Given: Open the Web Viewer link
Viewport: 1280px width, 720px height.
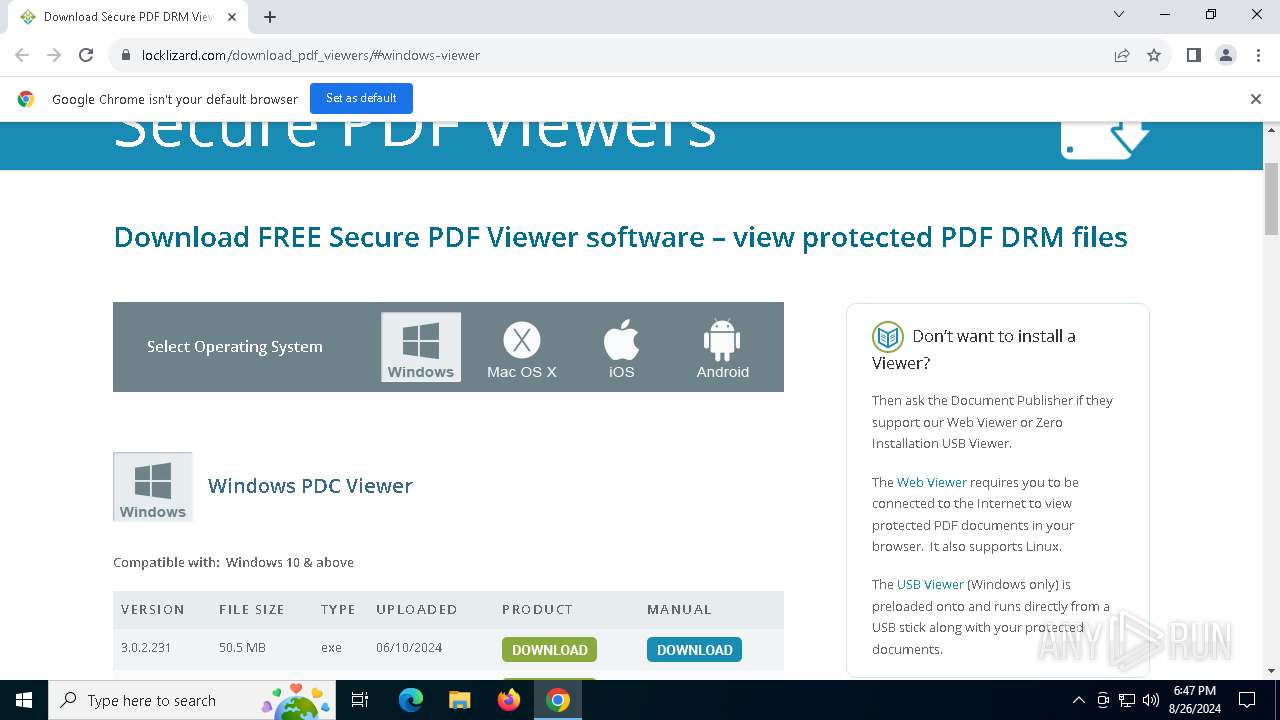Looking at the screenshot, I should click(x=932, y=482).
